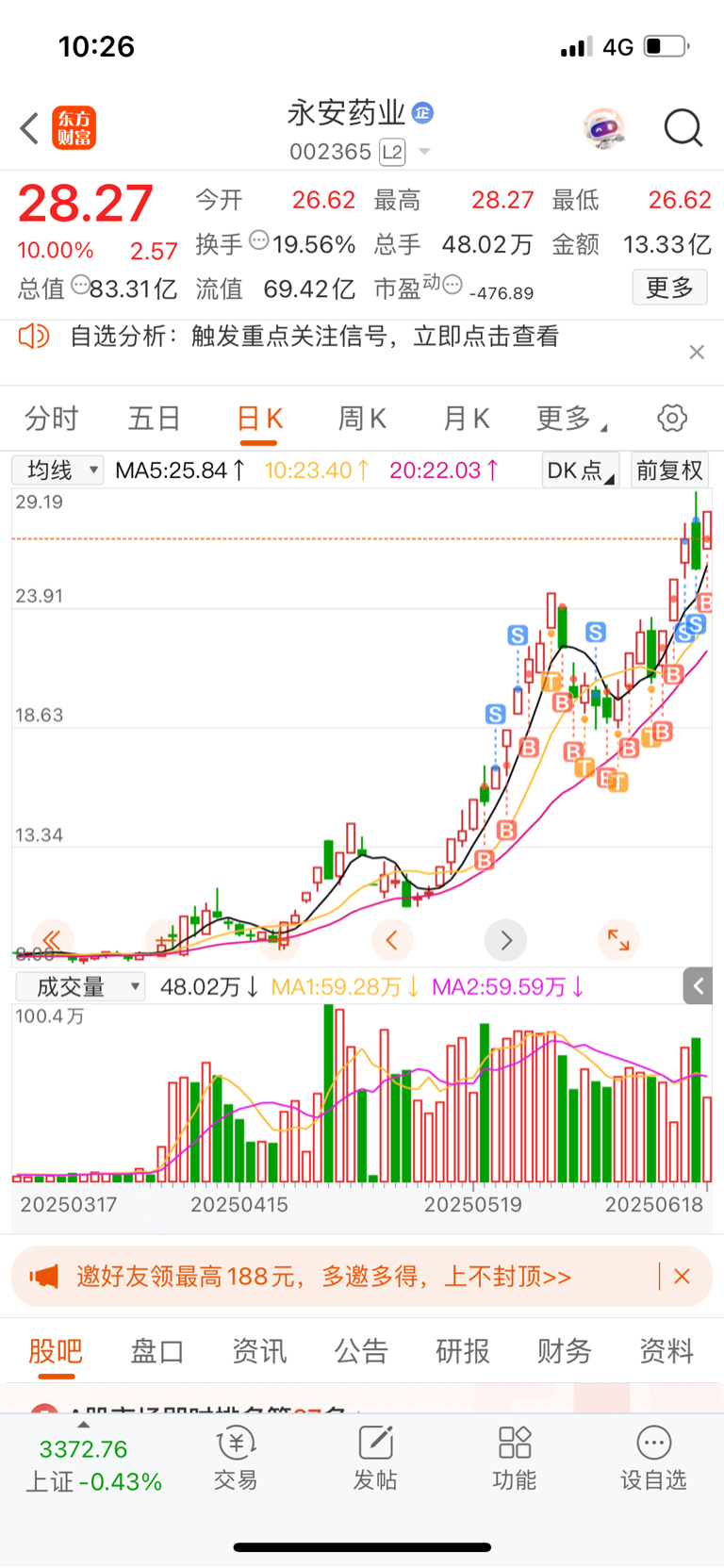Tap the 发帖 post icon

click(375, 1459)
